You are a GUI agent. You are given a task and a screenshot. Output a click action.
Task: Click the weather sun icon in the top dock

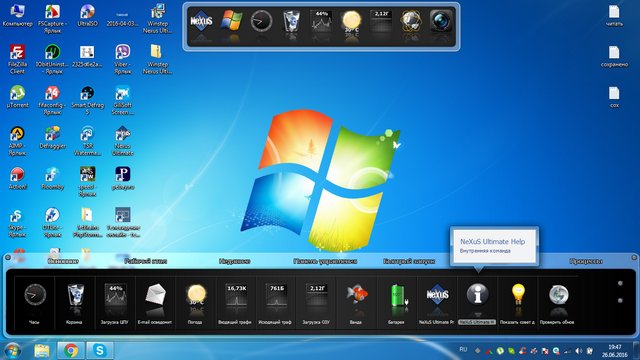[351, 21]
